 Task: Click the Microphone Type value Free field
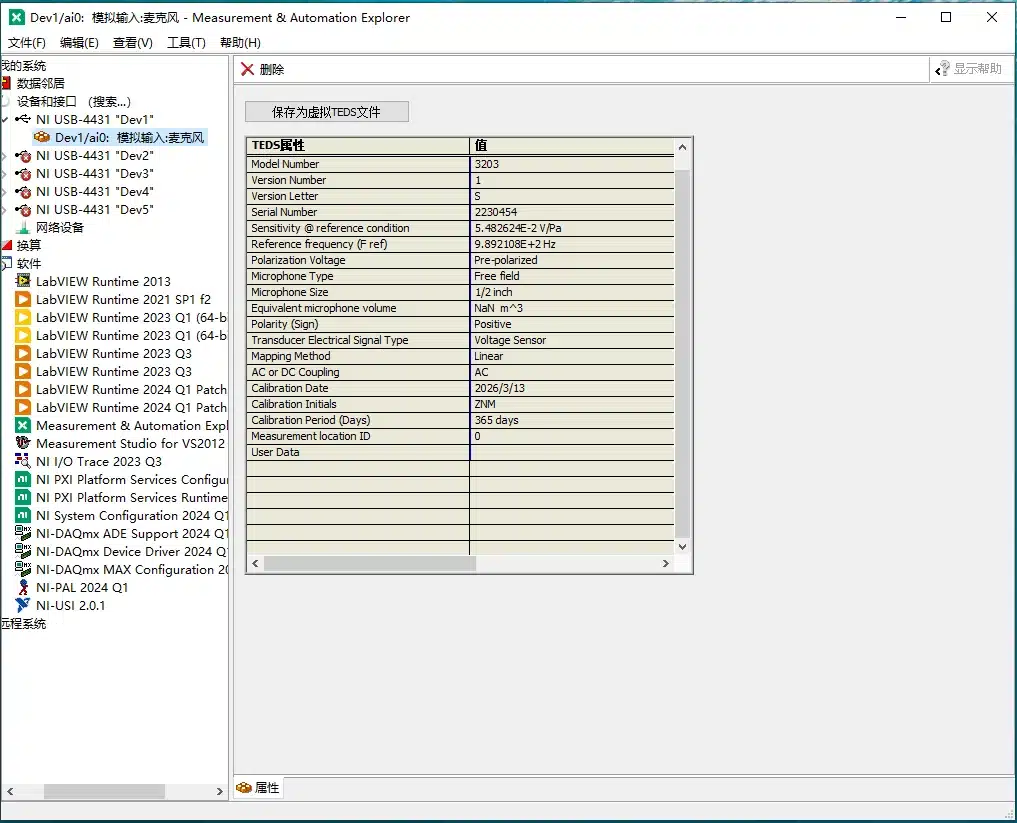coord(497,276)
